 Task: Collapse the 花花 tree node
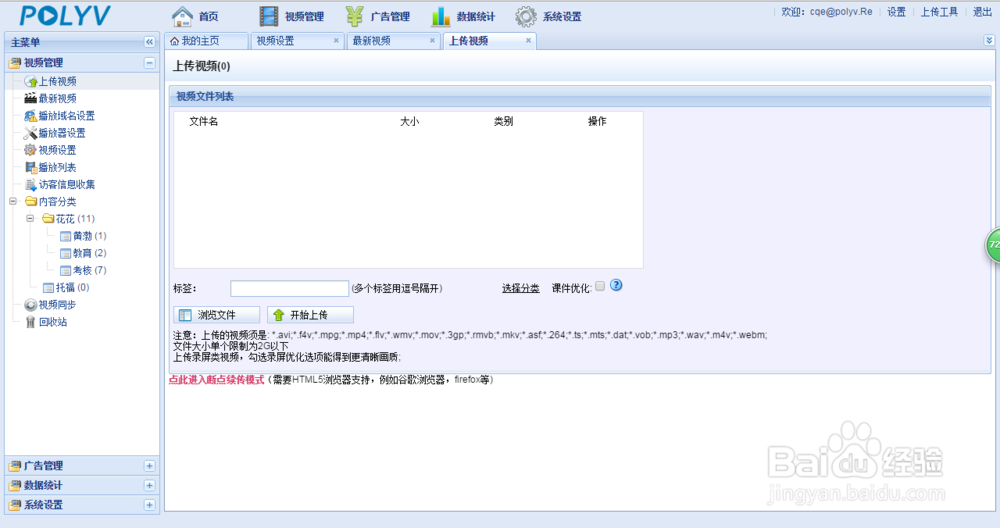pos(30,219)
